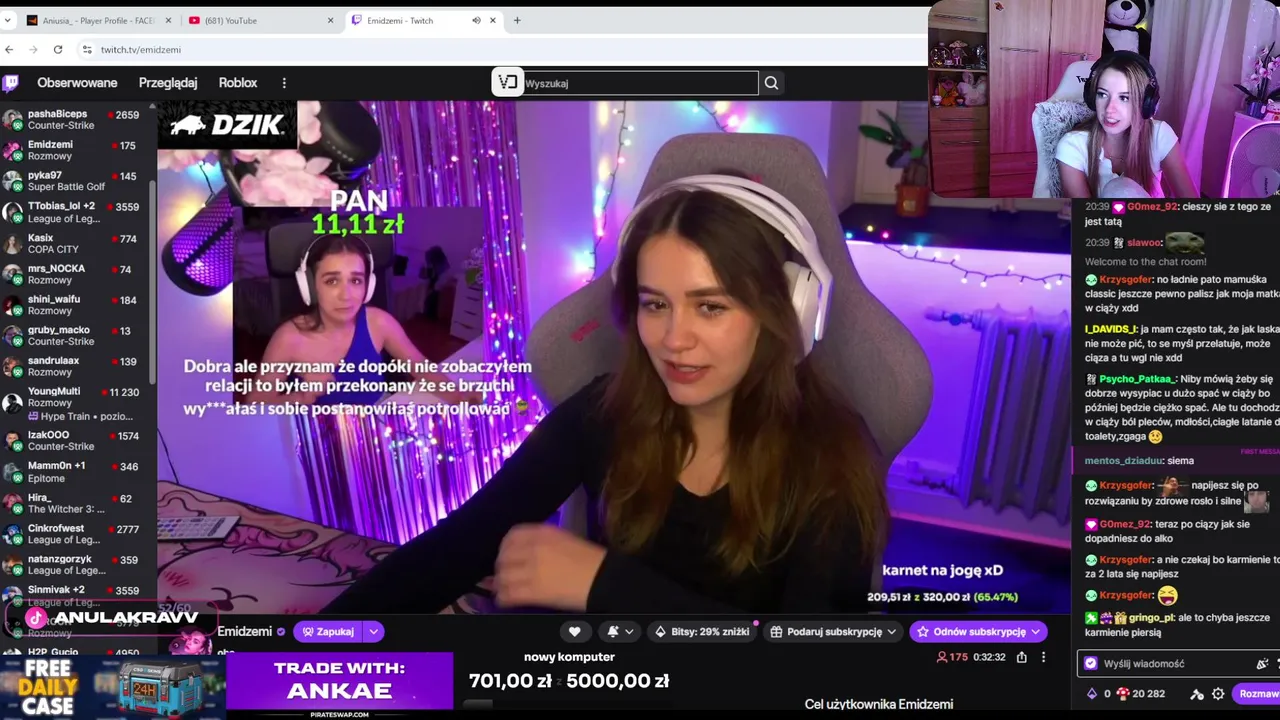1280x720 pixels.
Task: Open Obserwowane in Twitch navigation
Action: pos(77,83)
